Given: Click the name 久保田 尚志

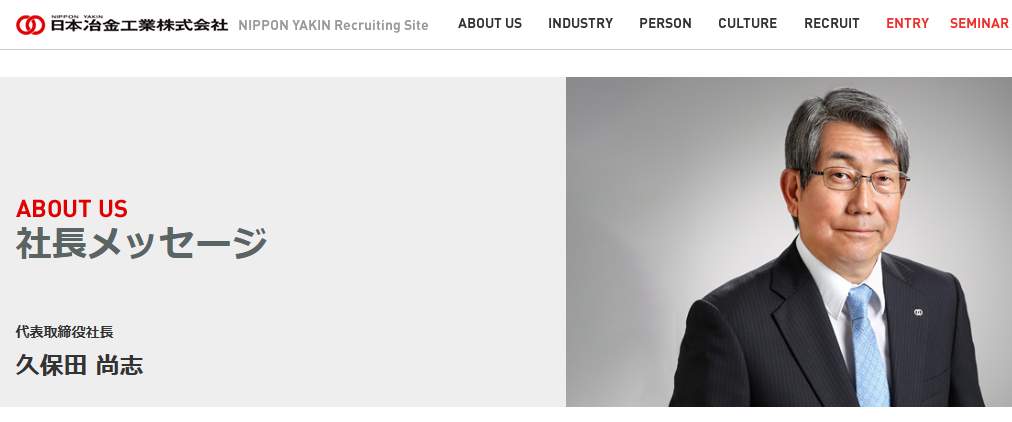Looking at the screenshot, I should (x=79, y=365).
